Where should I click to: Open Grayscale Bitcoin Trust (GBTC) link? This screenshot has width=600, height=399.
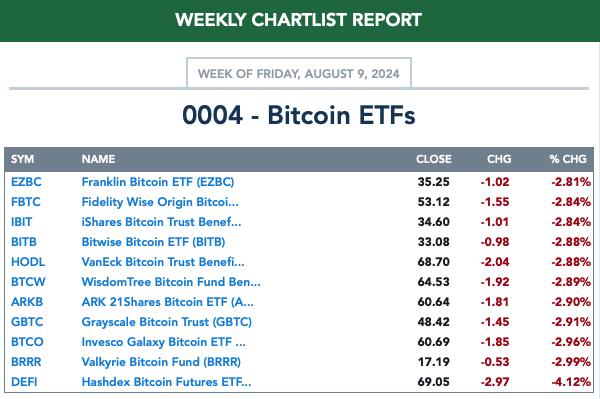tap(166, 322)
